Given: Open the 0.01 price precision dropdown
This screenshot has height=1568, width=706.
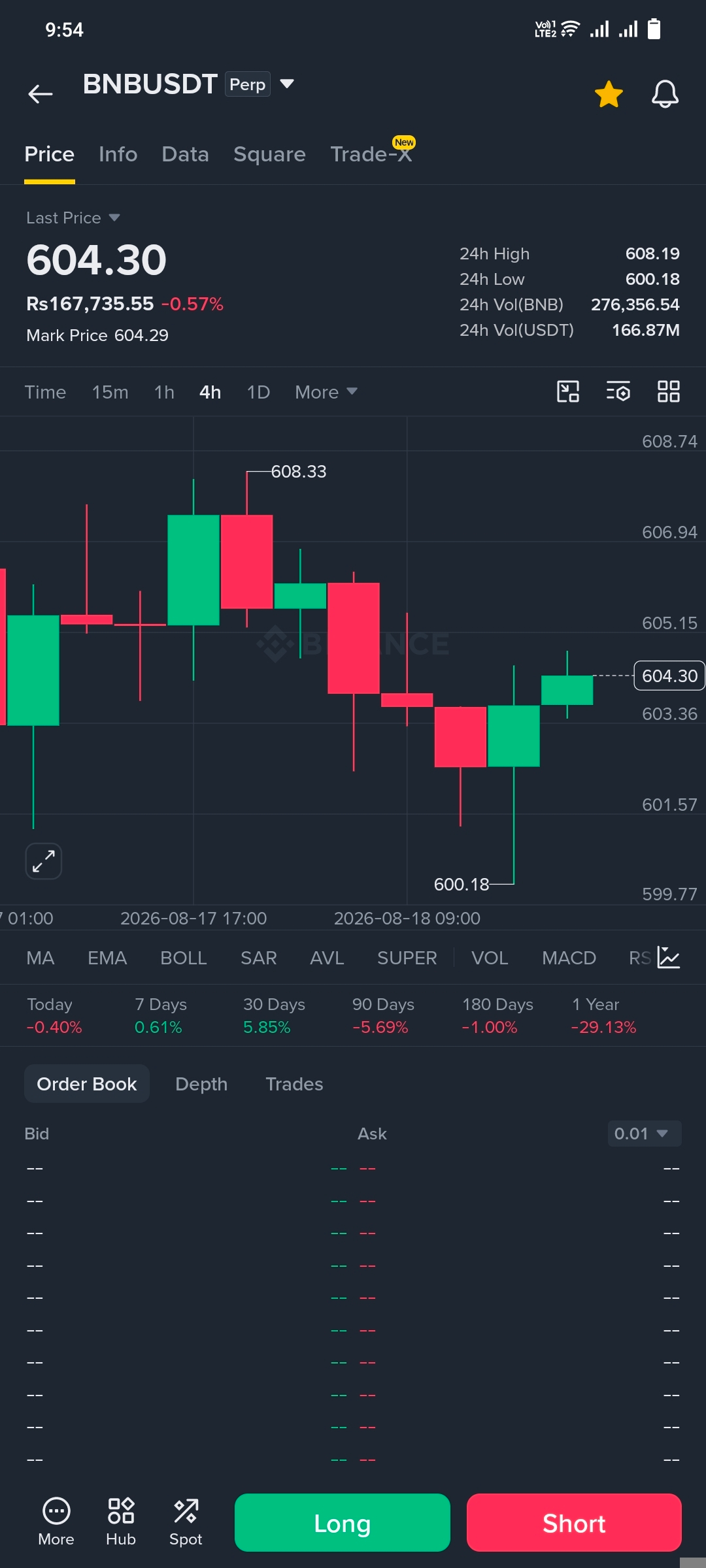Looking at the screenshot, I should click(644, 1134).
